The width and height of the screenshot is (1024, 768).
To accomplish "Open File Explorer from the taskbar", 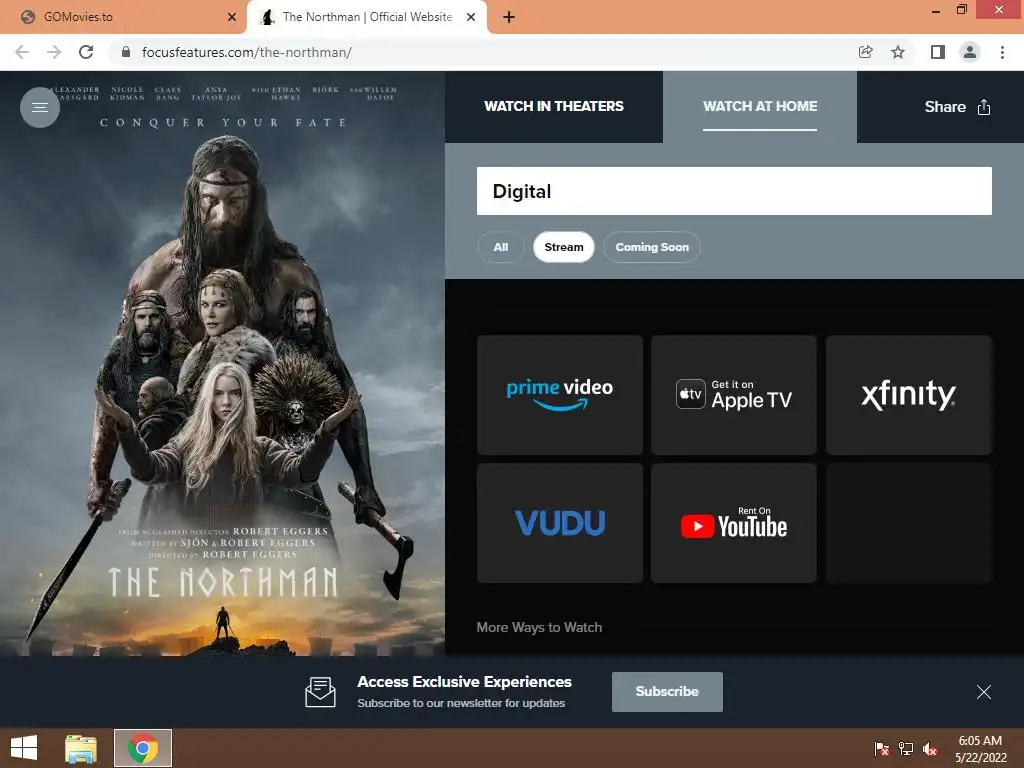I will [x=81, y=748].
